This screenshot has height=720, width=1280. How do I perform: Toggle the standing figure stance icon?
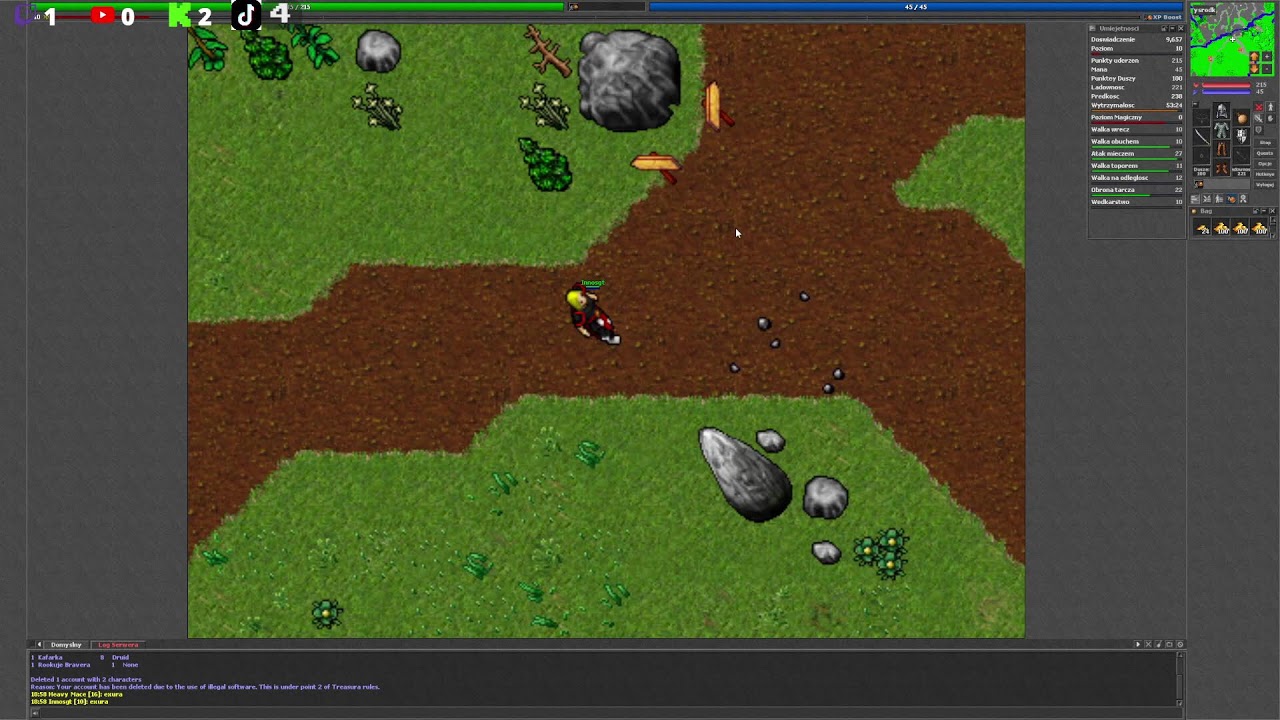[1271, 107]
